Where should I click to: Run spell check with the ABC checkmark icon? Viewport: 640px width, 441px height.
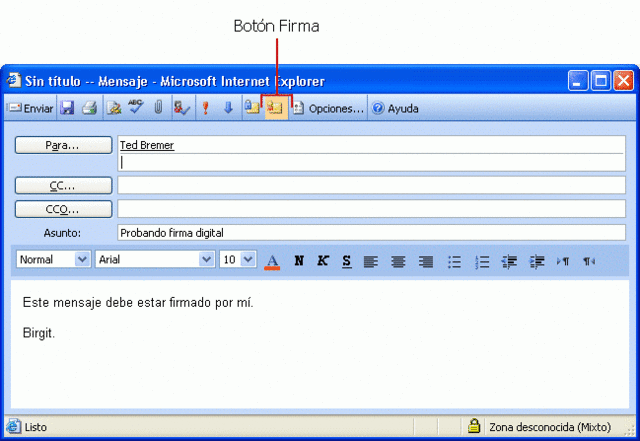(136, 107)
